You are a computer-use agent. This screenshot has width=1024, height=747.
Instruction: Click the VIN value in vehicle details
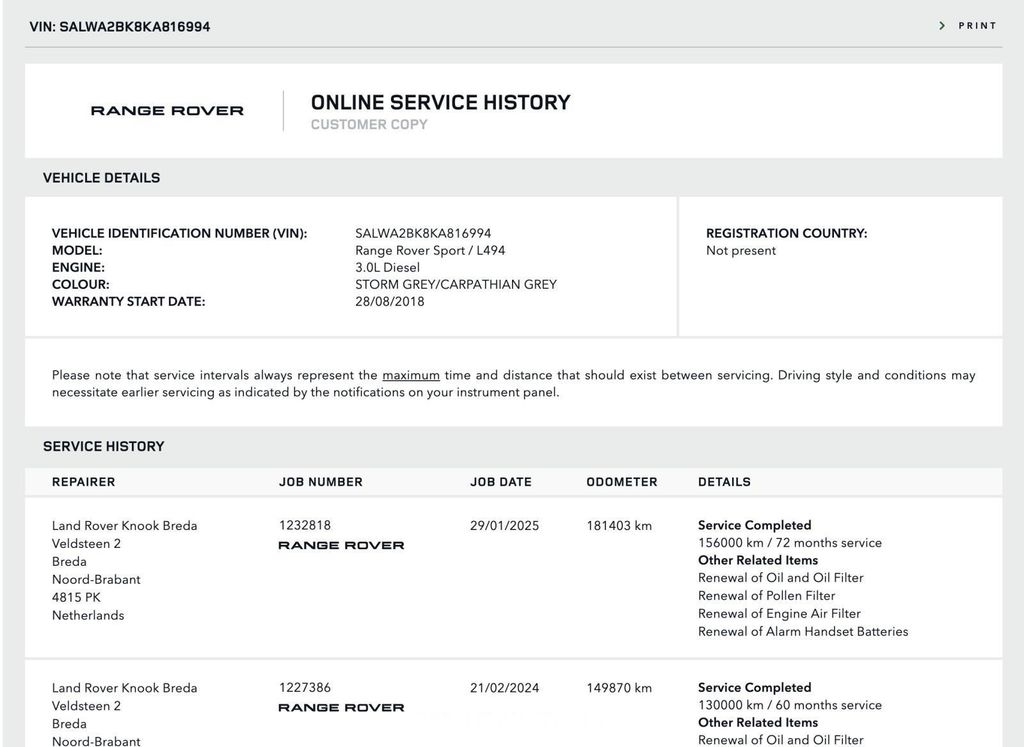(x=423, y=234)
